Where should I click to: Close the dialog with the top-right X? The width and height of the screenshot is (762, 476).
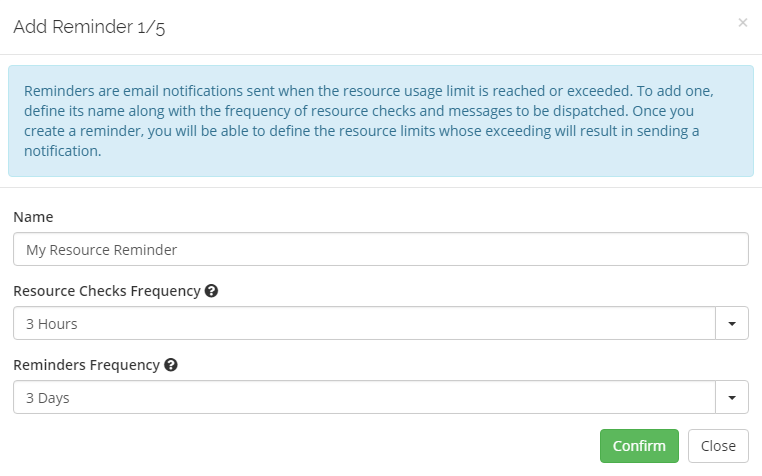742,22
